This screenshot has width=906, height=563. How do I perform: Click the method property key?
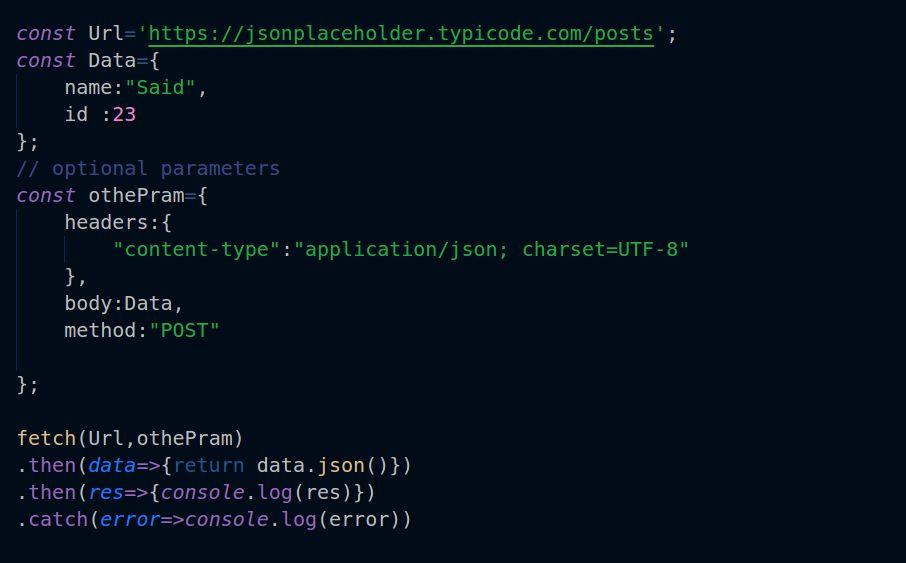(x=100, y=330)
